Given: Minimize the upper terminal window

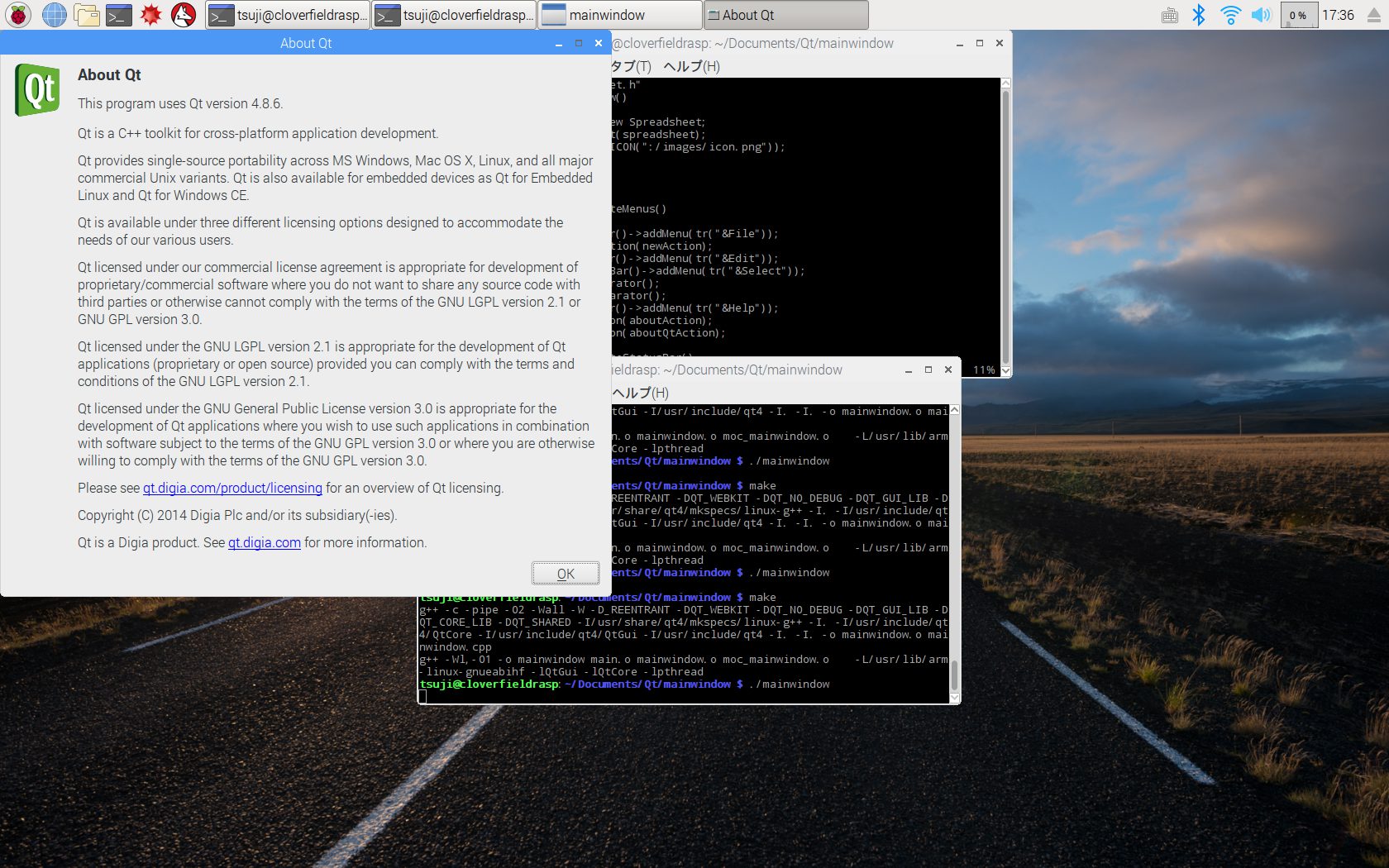Looking at the screenshot, I should [x=960, y=43].
